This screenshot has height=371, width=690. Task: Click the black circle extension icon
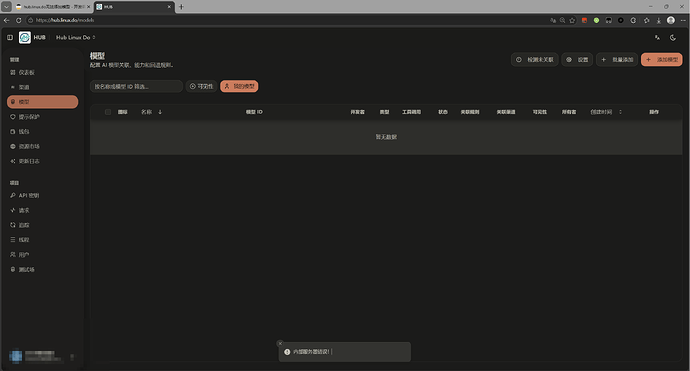pos(620,20)
